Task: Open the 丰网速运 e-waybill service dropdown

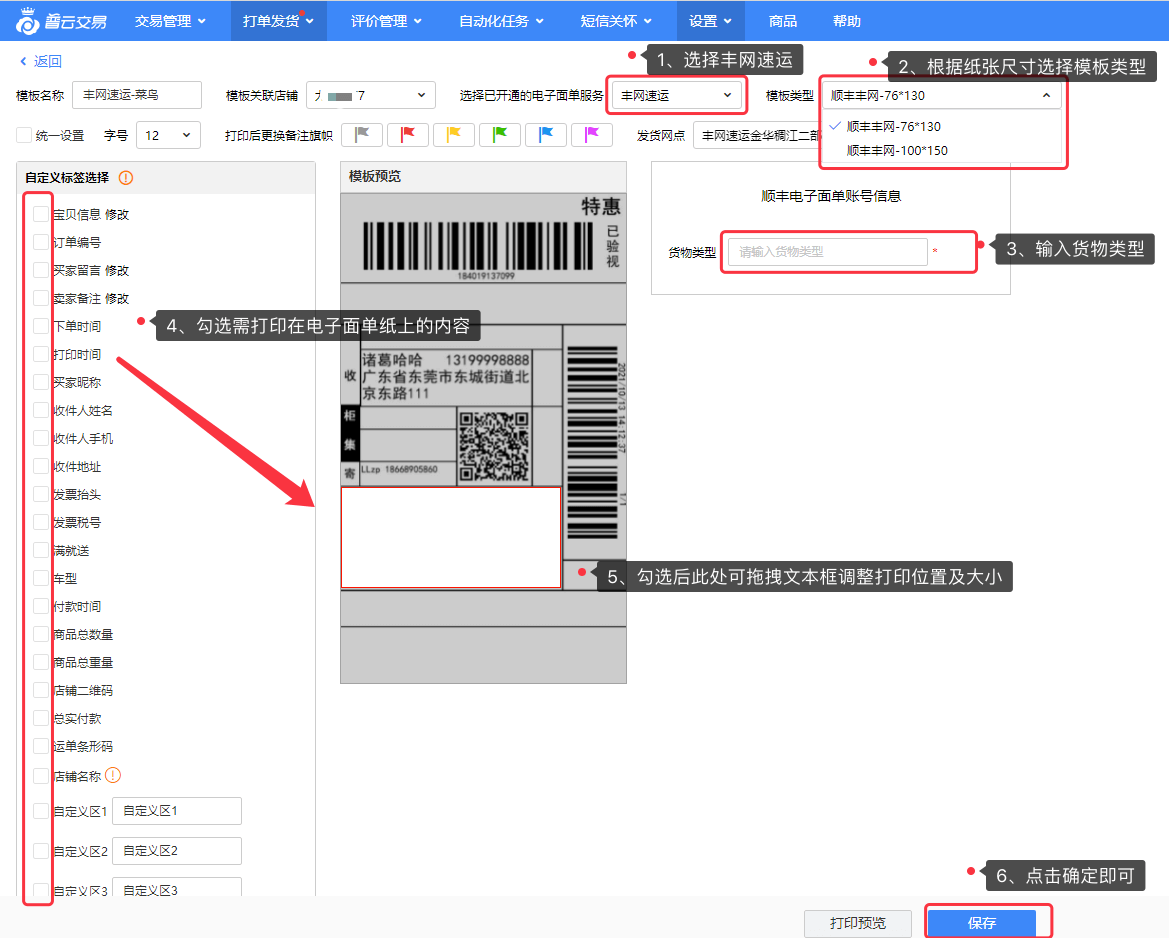Action: (x=676, y=95)
